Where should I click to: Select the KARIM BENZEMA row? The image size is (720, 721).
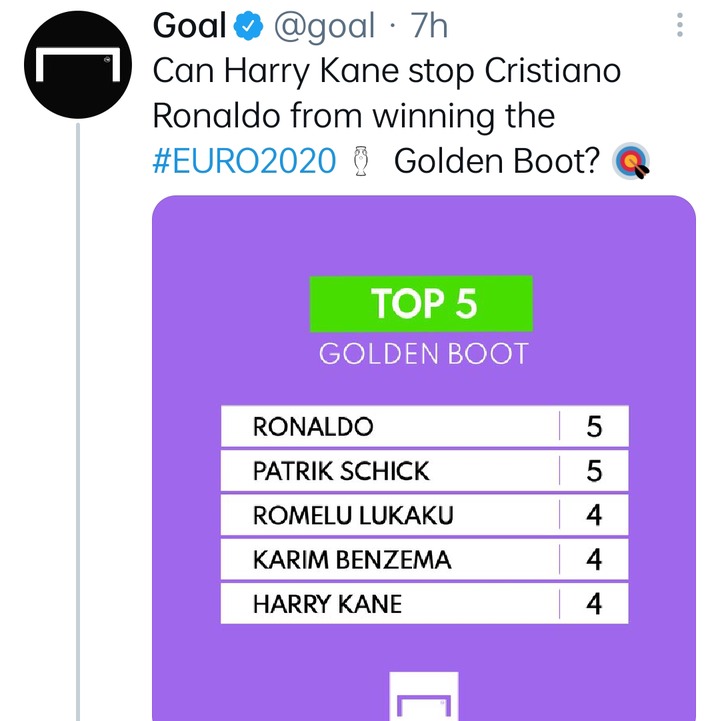pos(424,559)
